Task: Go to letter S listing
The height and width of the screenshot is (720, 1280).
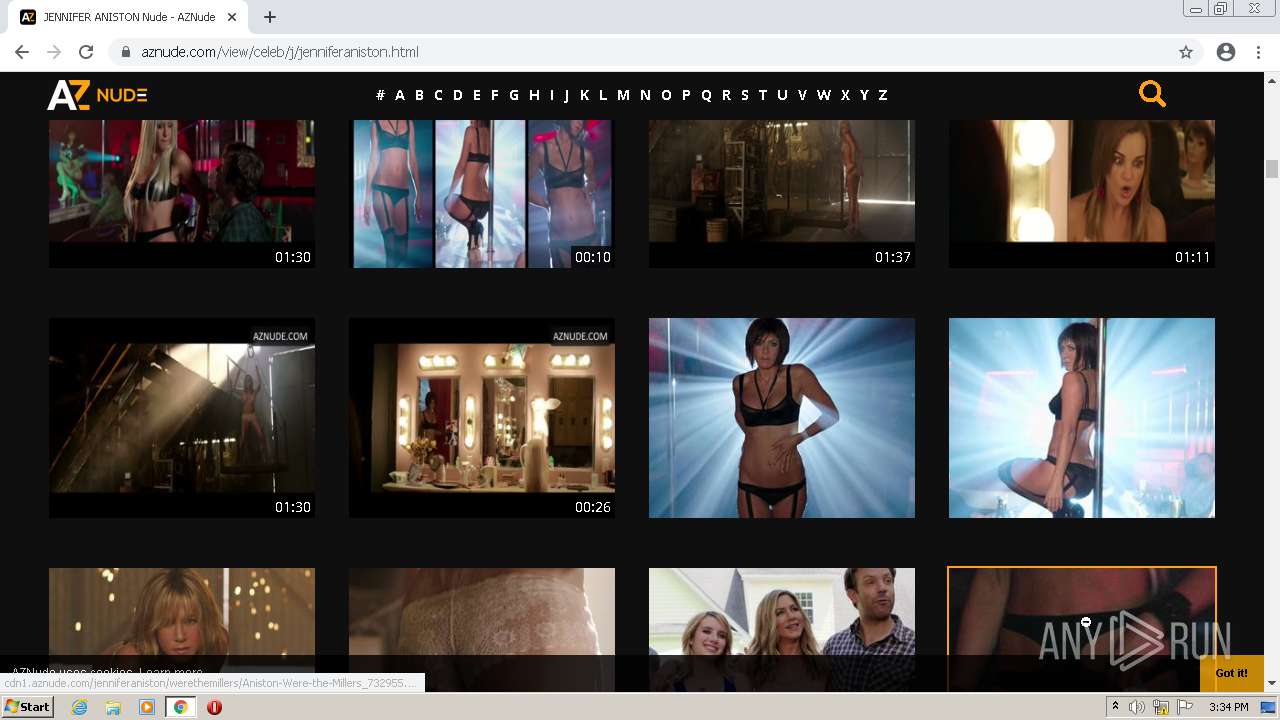Action: [744, 95]
